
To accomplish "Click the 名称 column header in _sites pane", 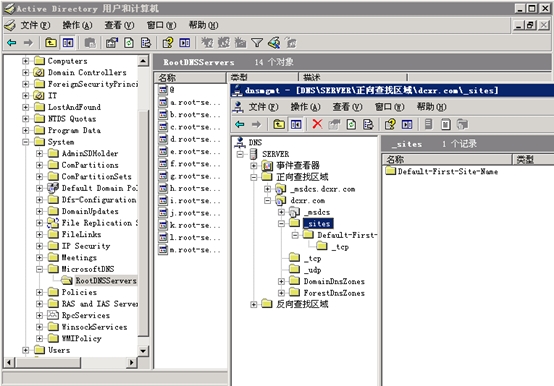I will [x=447, y=159].
